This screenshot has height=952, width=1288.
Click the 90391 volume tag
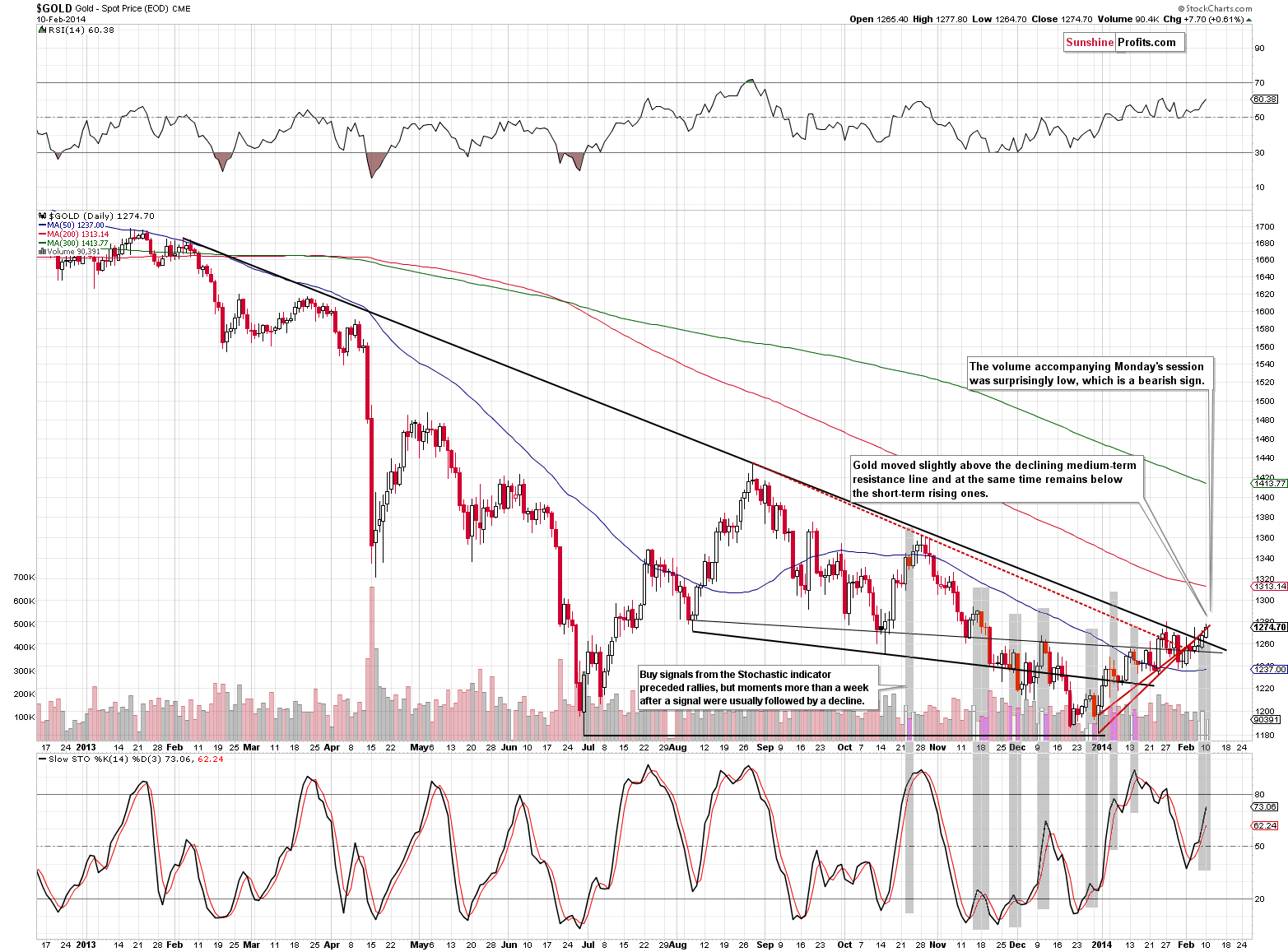click(x=1265, y=719)
